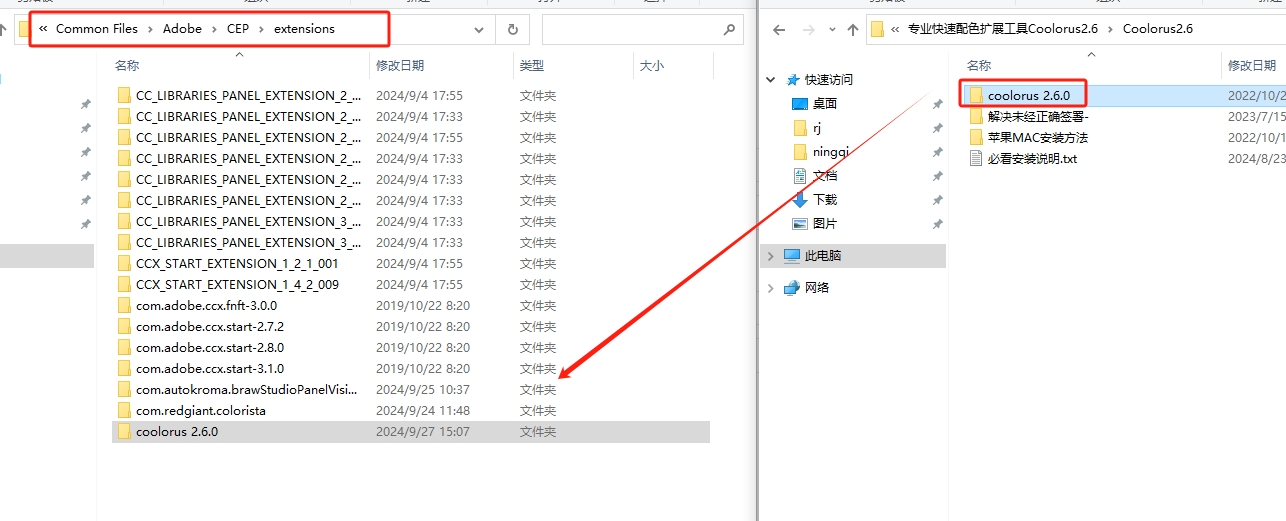1286x521 pixels.
Task: Select the com.adobe.ccx.start-2.7.2 folder name
Action: click(210, 326)
